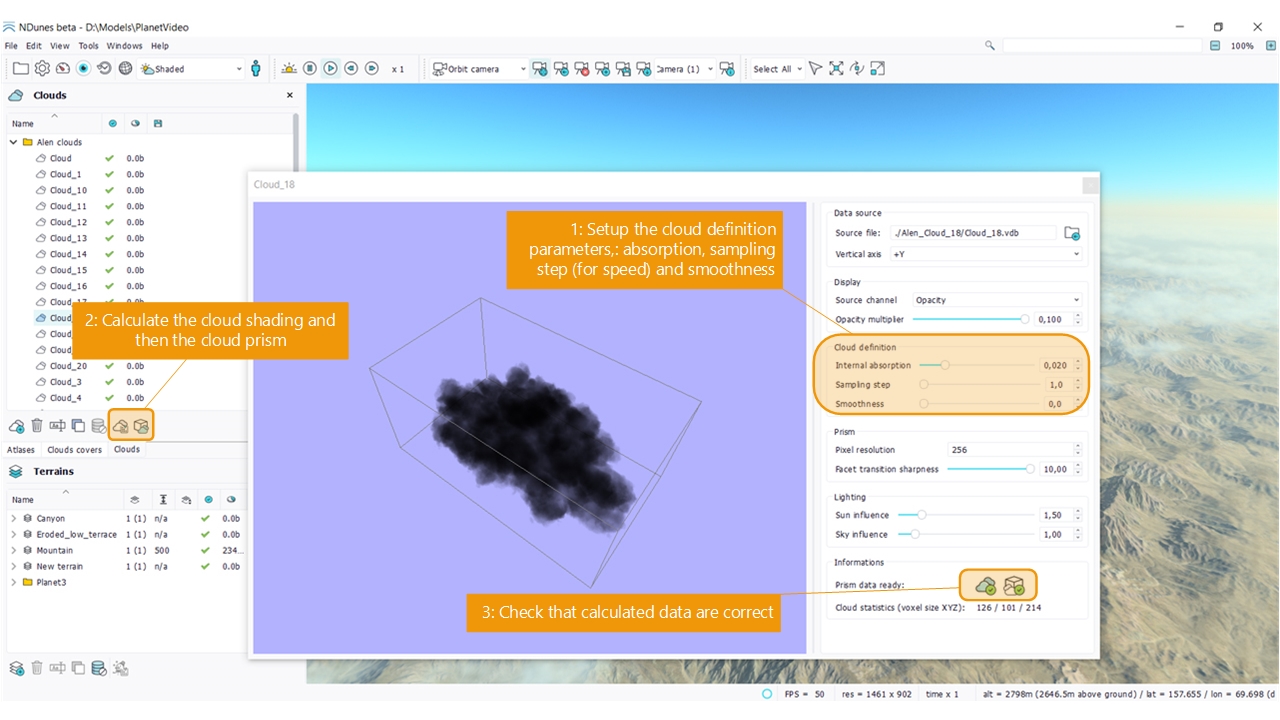Toggle the green checkmark for Mountain terrain

click(x=205, y=550)
